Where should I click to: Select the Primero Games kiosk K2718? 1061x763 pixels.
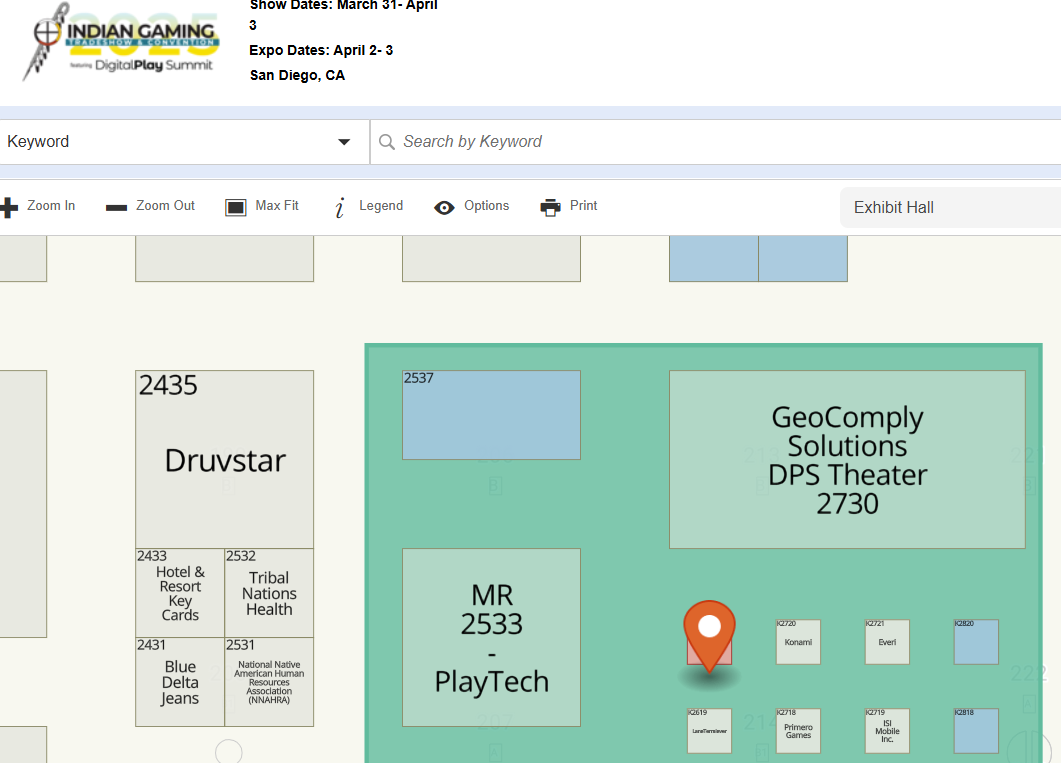pos(798,731)
